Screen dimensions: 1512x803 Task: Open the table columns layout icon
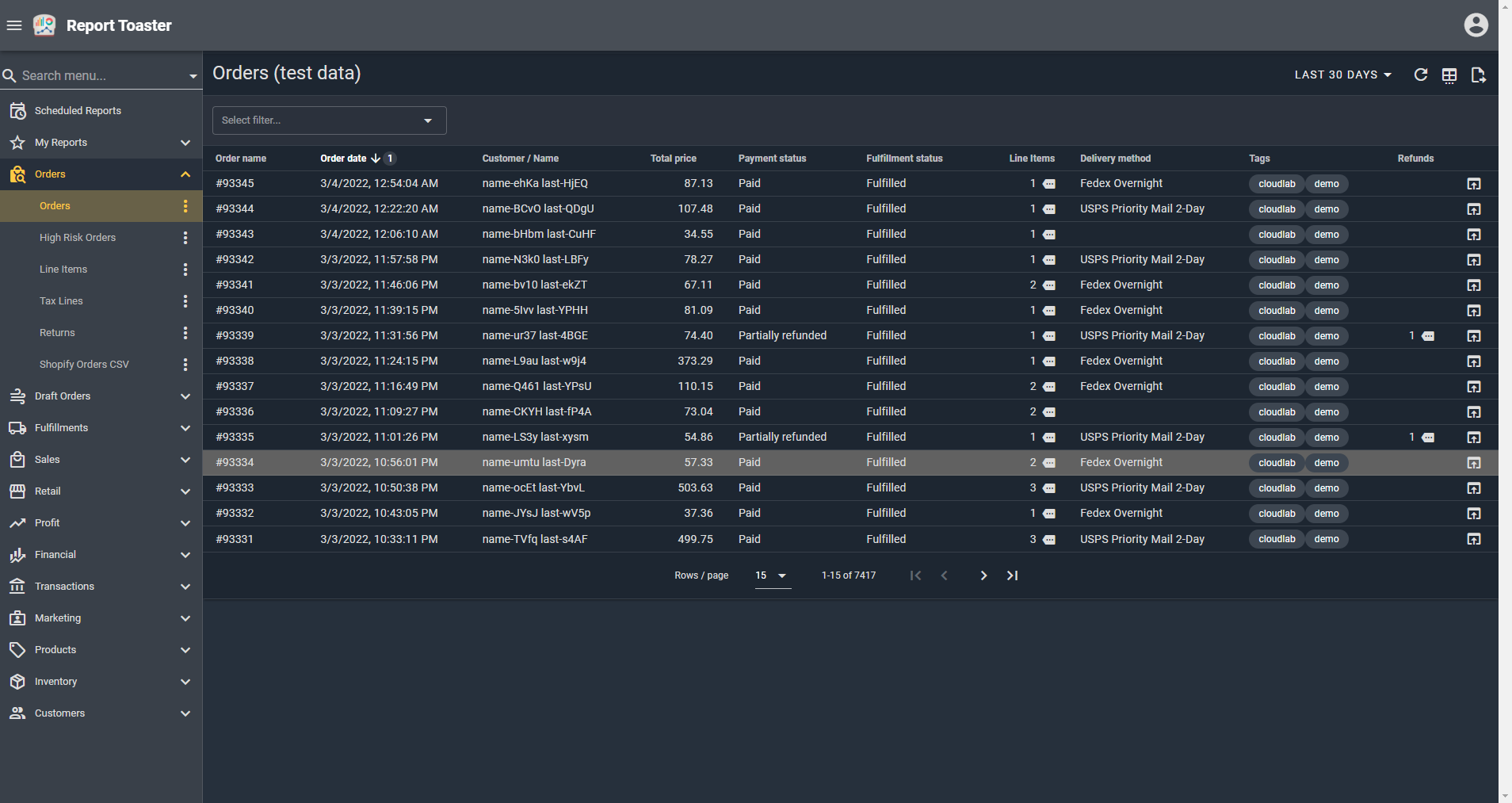pos(1449,75)
